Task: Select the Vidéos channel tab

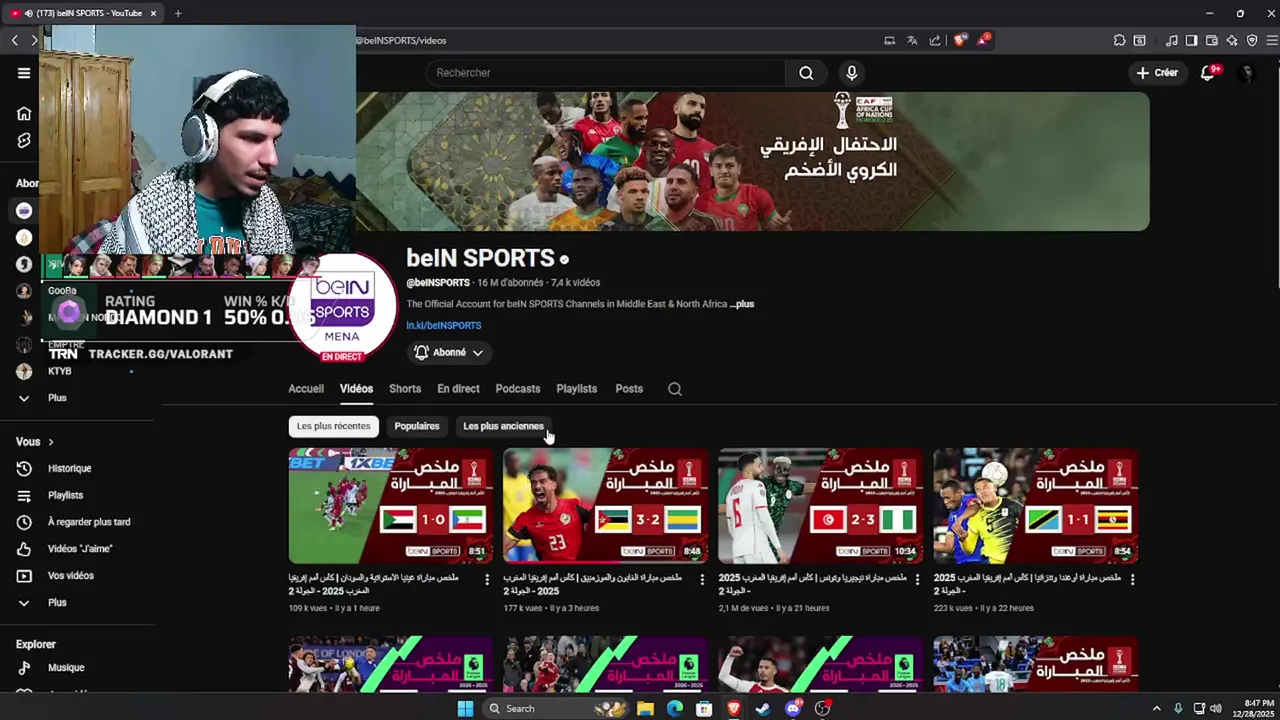Action: [x=356, y=389]
